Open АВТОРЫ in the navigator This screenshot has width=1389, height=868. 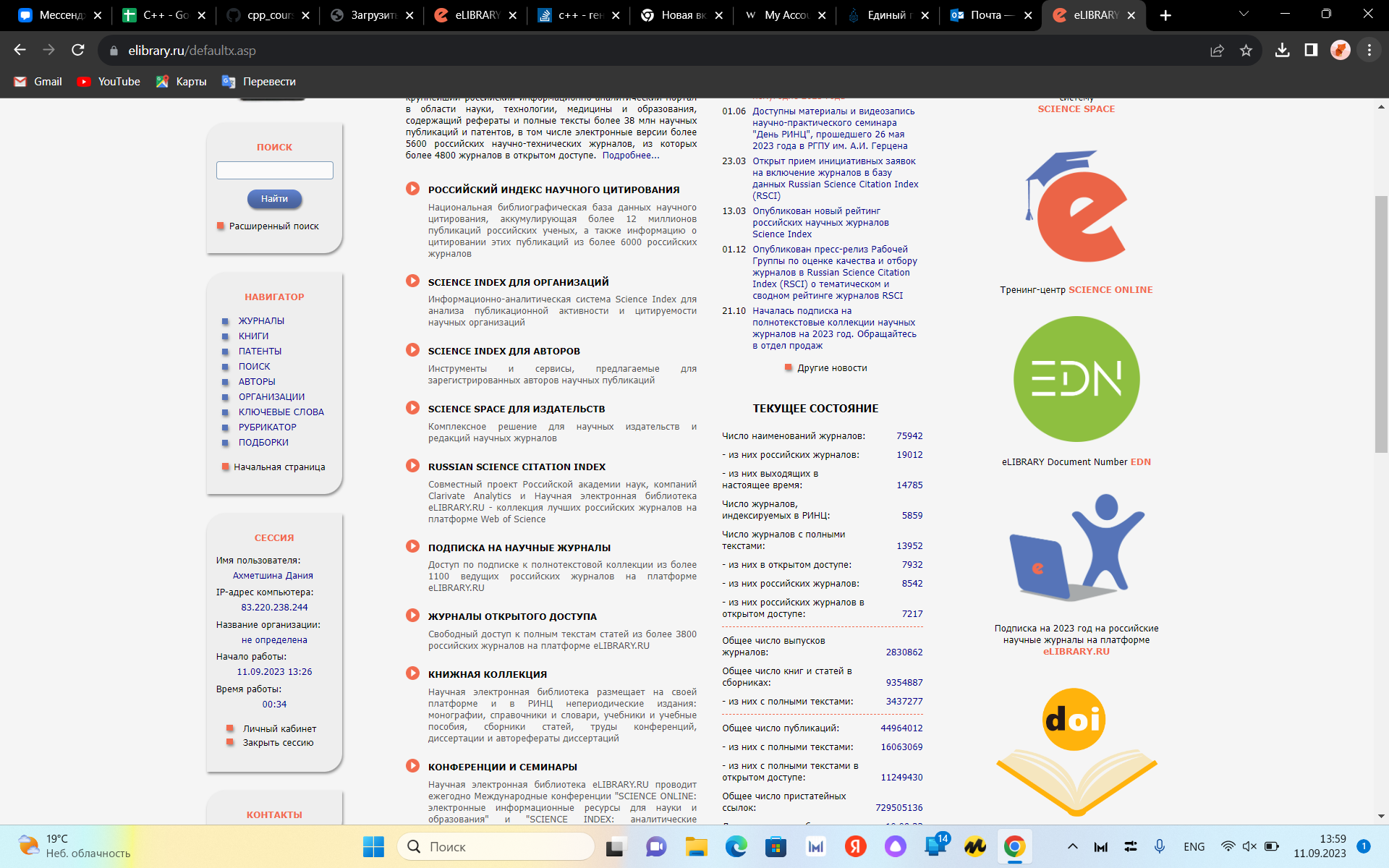257,382
